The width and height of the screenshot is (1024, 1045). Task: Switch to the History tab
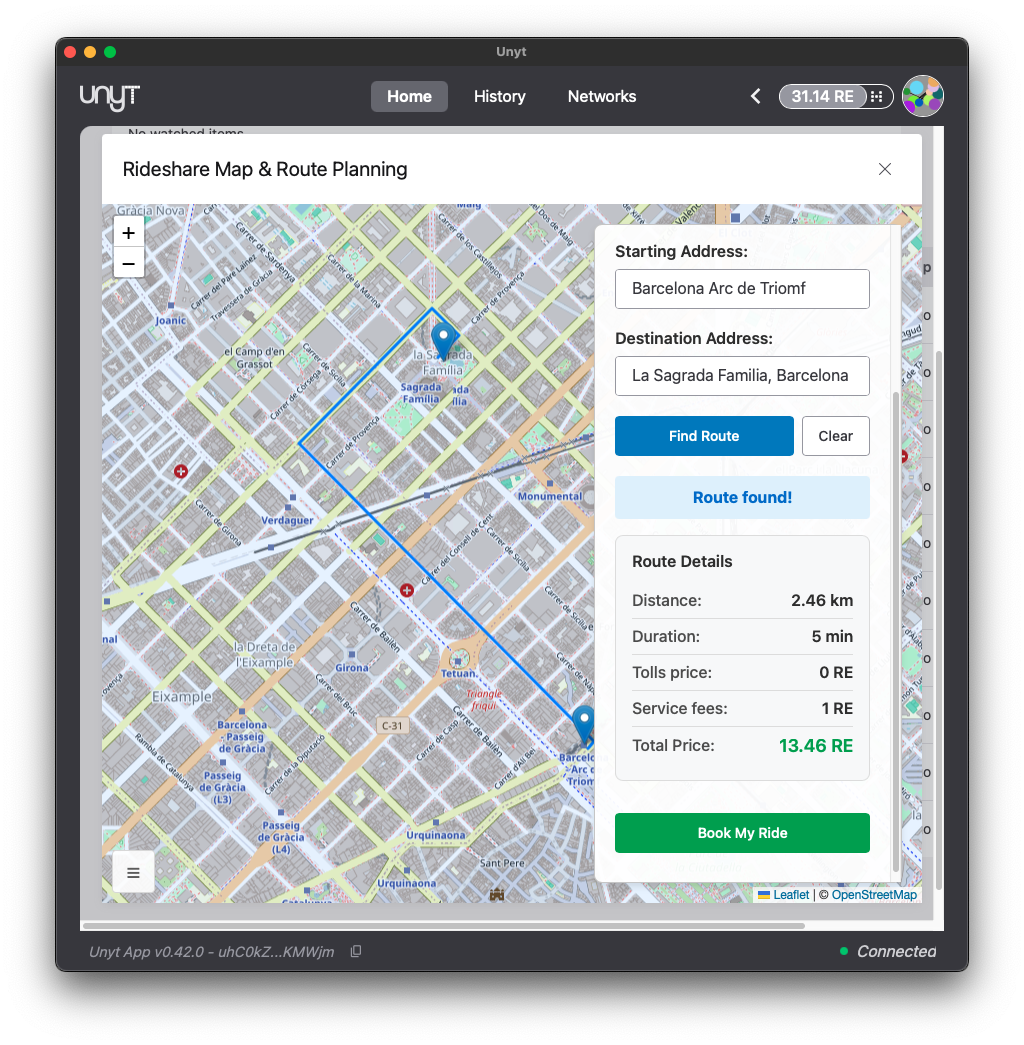pyautogui.click(x=499, y=96)
